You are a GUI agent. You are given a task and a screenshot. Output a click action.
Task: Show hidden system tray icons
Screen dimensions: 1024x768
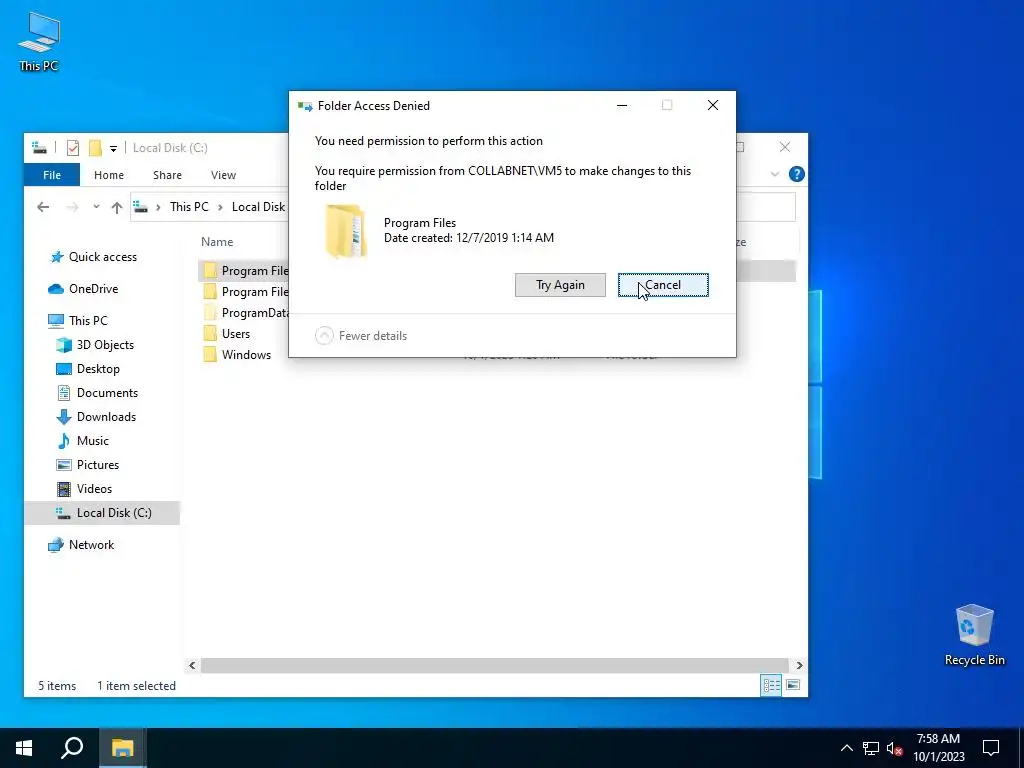tap(846, 748)
